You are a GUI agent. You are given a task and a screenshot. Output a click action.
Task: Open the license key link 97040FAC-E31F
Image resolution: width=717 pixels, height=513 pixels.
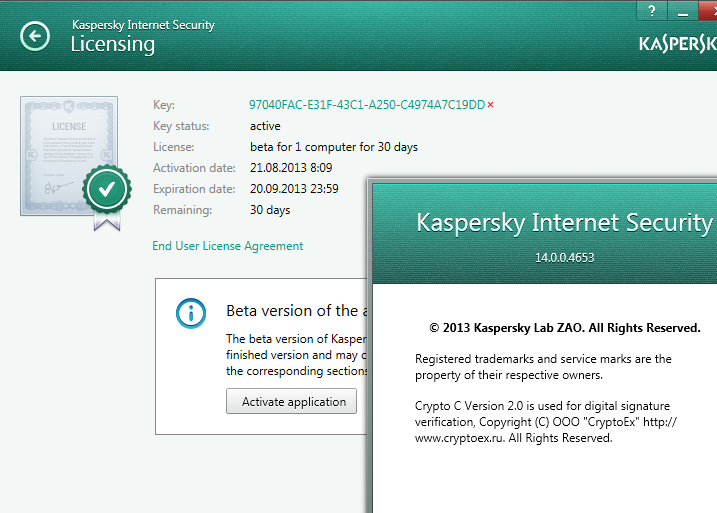pyautogui.click(x=367, y=105)
